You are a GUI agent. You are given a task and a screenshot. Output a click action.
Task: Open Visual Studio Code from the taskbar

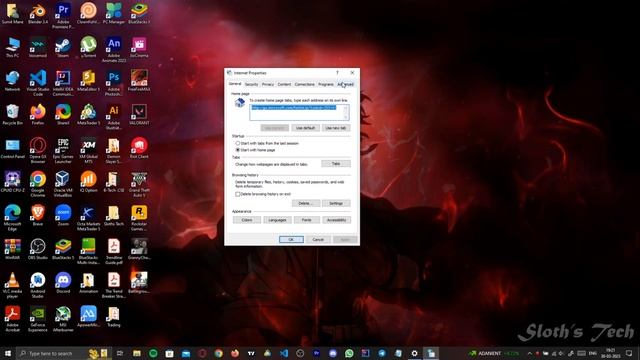[x=284, y=353]
